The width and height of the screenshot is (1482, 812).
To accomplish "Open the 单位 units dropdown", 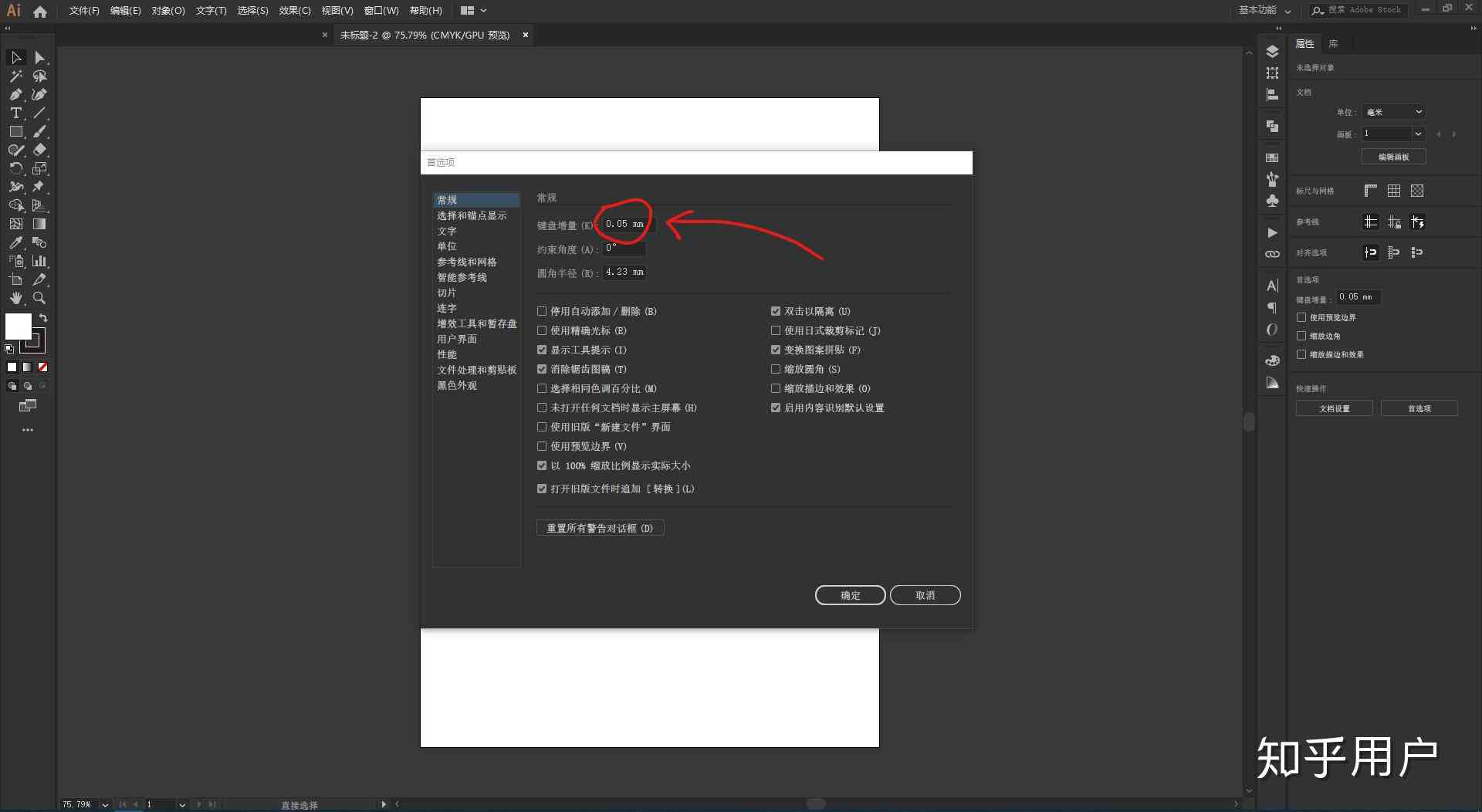I will (x=1393, y=112).
